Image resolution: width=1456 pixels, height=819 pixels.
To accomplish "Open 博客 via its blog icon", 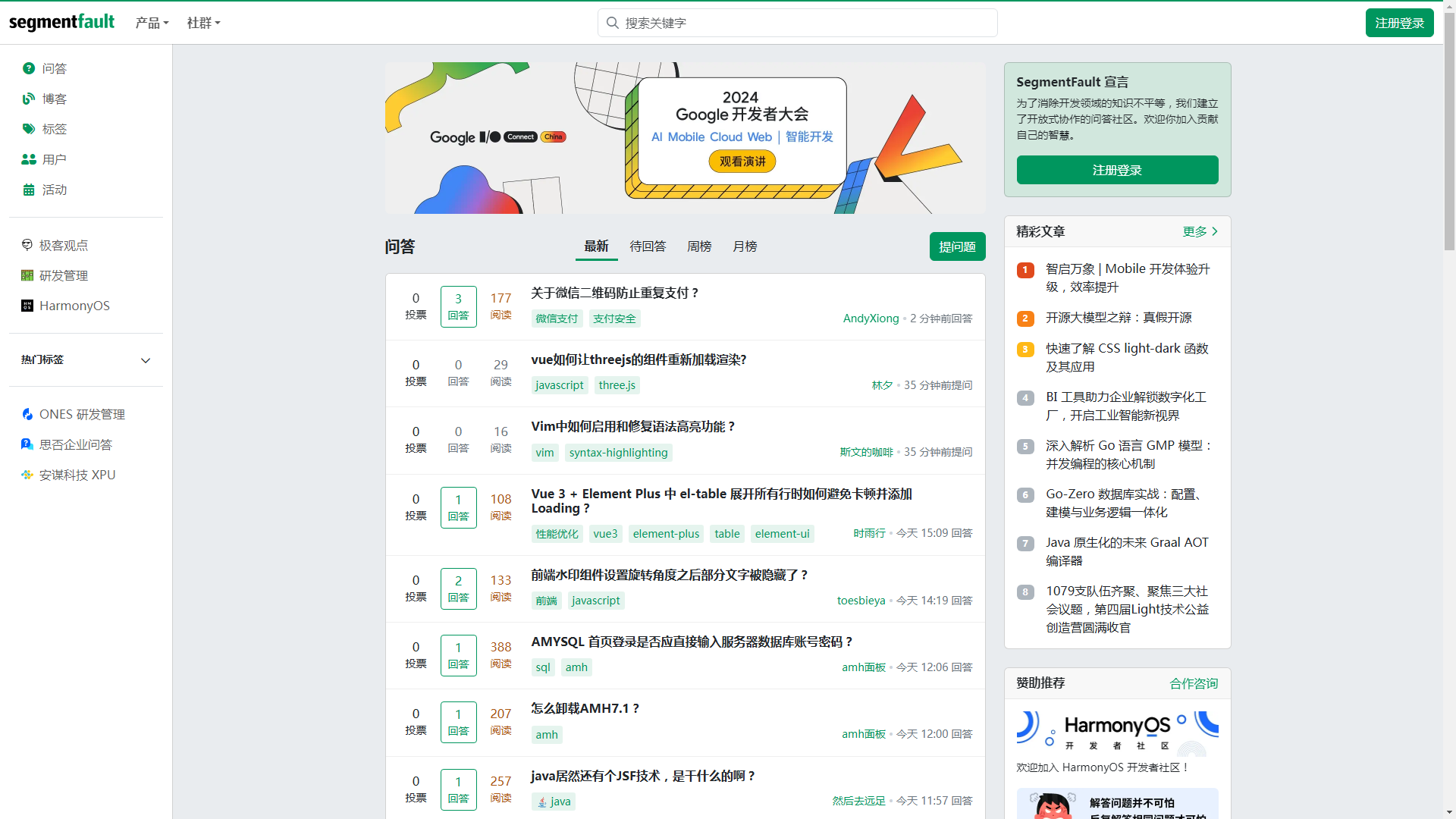I will pyautogui.click(x=29, y=99).
